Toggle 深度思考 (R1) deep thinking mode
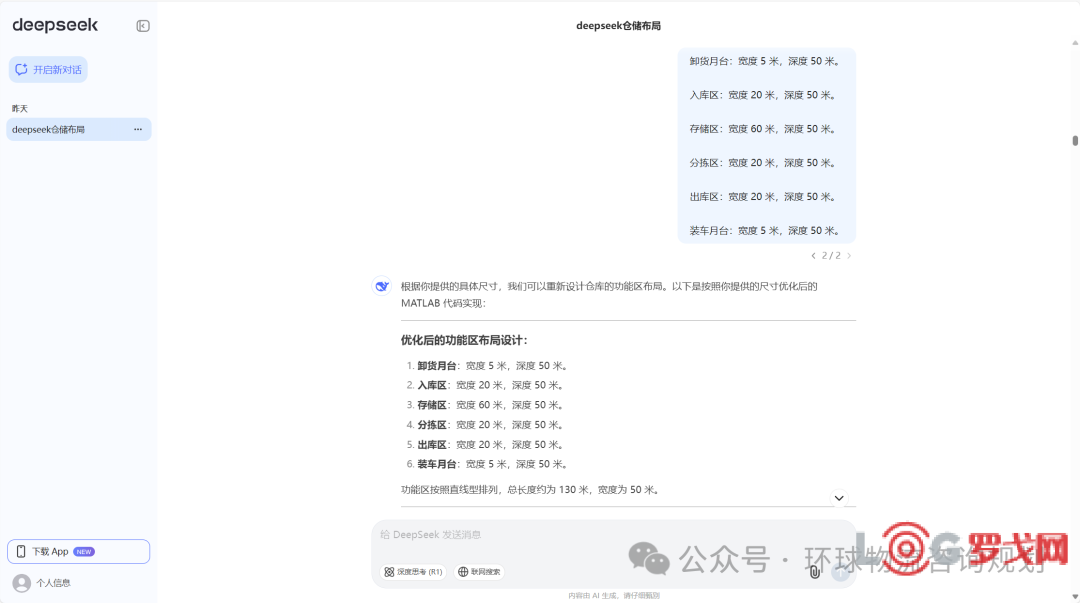 tap(413, 572)
